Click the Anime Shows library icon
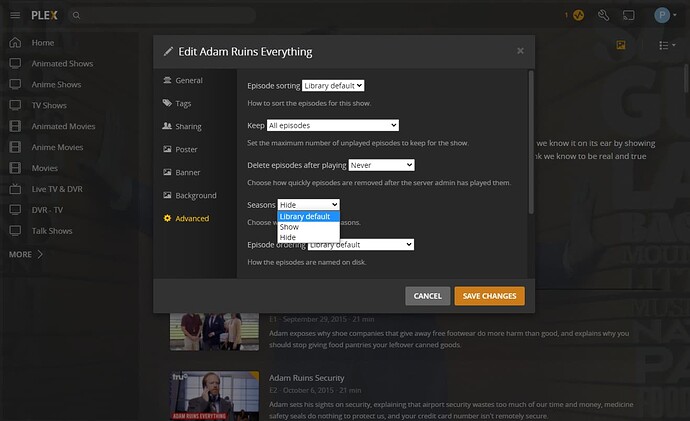This screenshot has height=421, width=690. [x=15, y=84]
